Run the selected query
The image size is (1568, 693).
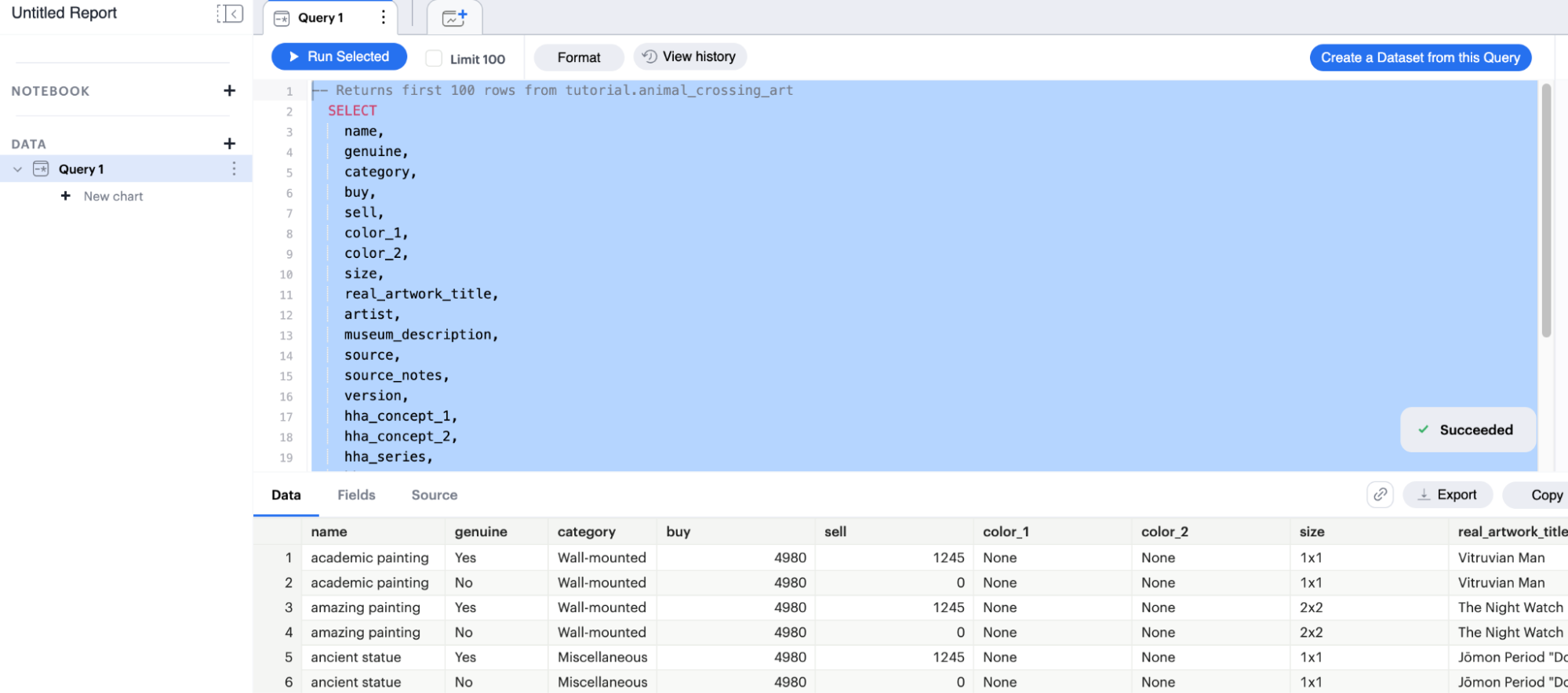tap(339, 56)
